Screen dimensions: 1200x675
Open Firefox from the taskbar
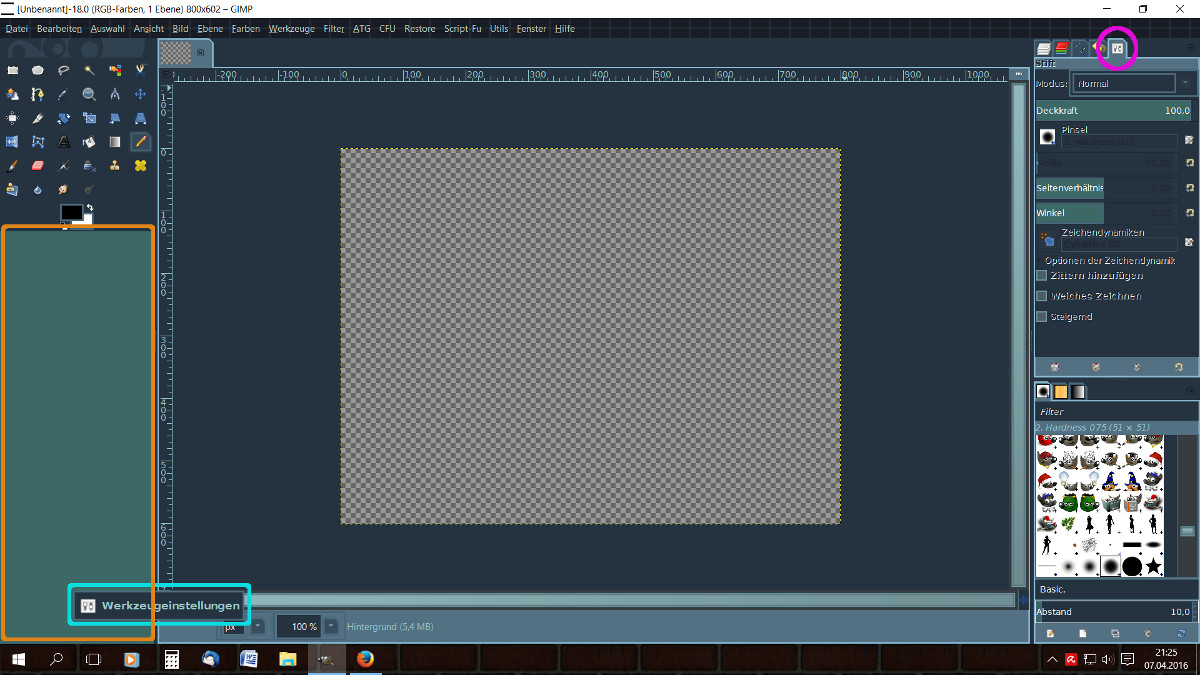click(x=364, y=659)
